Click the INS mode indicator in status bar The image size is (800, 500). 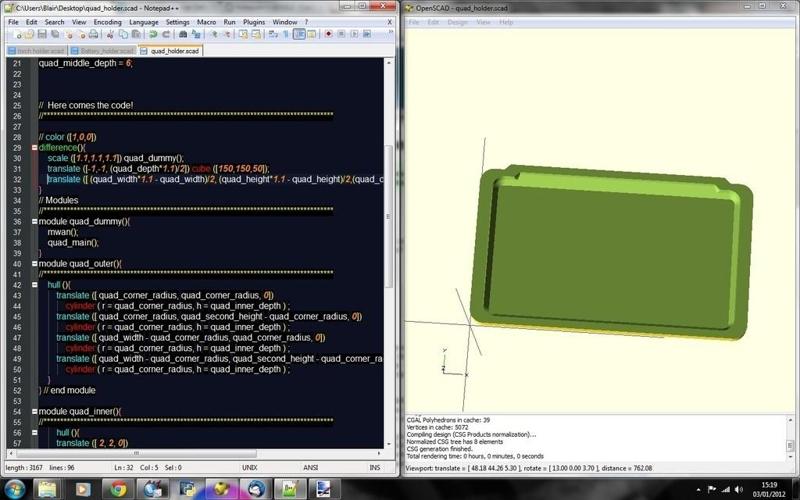tap(375, 467)
